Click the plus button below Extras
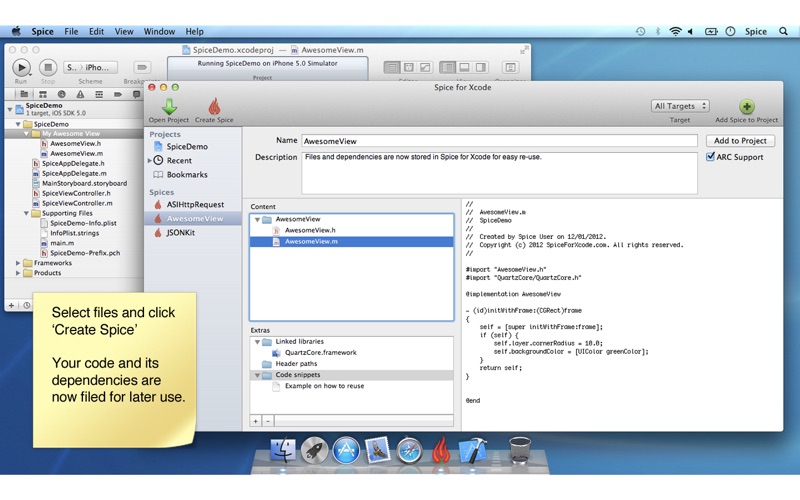Image resolution: width=800 pixels, height=500 pixels. click(256, 421)
